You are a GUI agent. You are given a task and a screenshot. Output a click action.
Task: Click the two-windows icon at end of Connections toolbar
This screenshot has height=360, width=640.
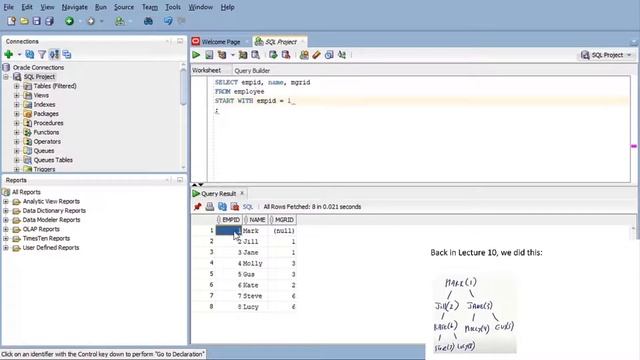(x=67, y=54)
